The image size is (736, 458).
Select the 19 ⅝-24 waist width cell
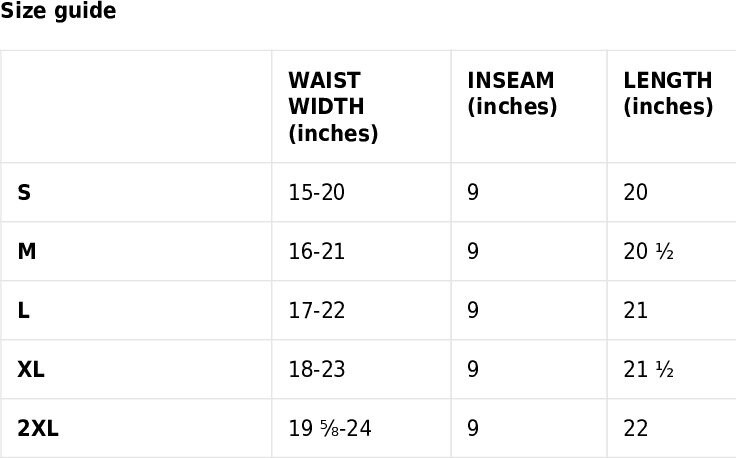361,428
